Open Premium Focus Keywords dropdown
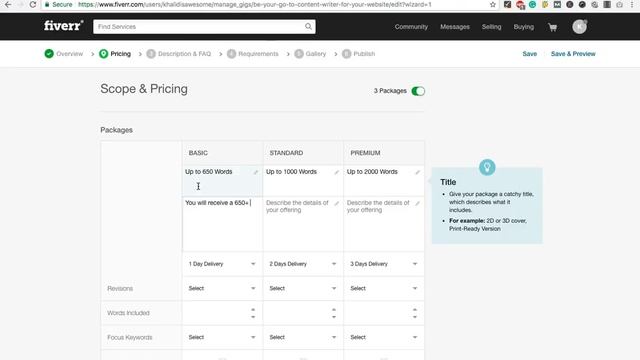 (x=384, y=337)
